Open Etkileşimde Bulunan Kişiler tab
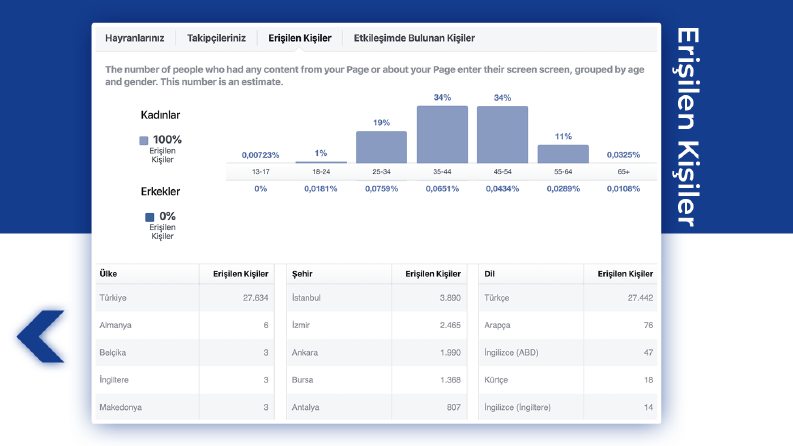 [414, 38]
